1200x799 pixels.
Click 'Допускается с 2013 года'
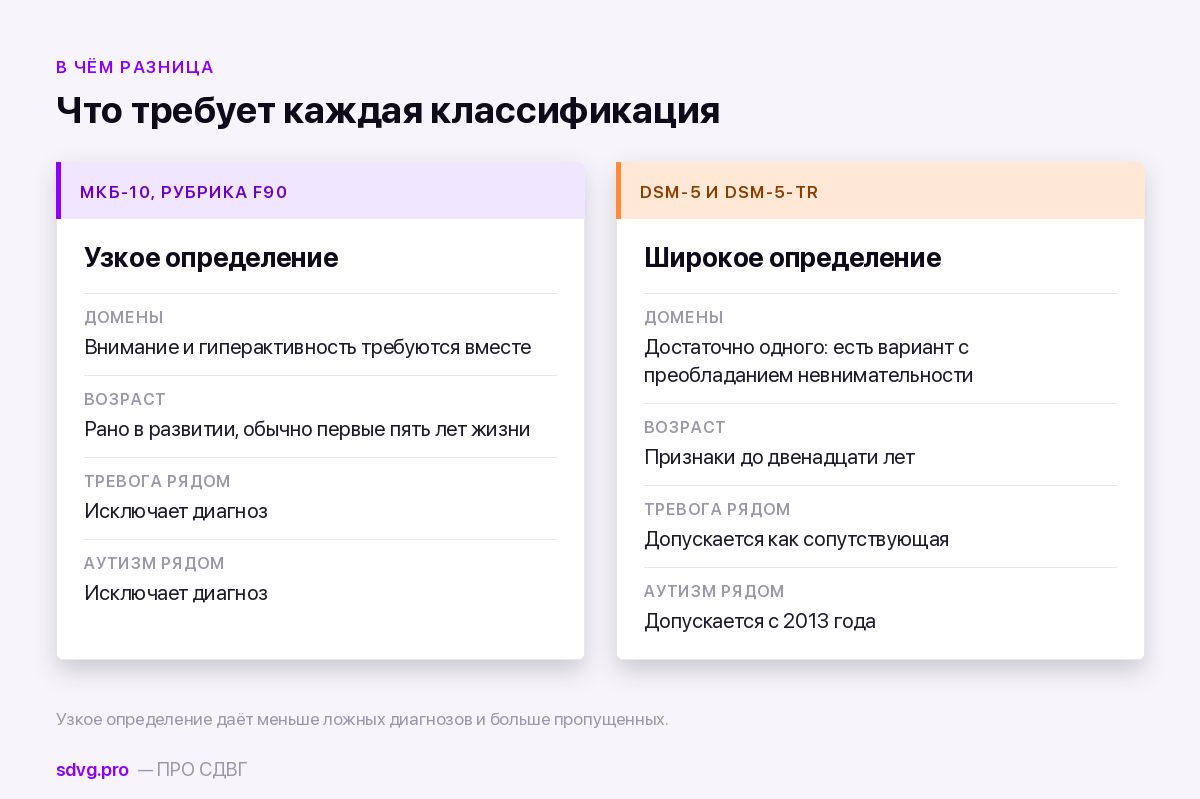click(760, 621)
